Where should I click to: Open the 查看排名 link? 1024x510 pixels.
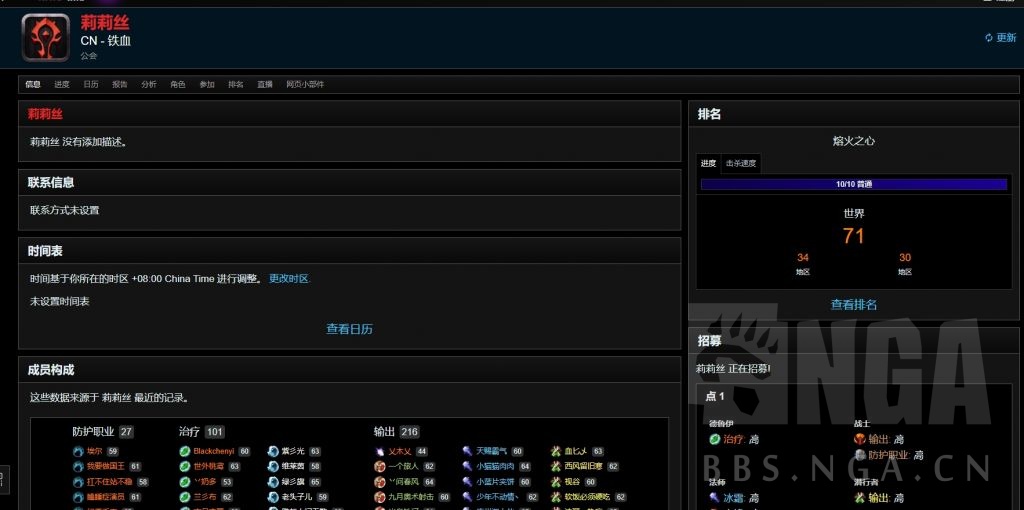click(x=853, y=305)
